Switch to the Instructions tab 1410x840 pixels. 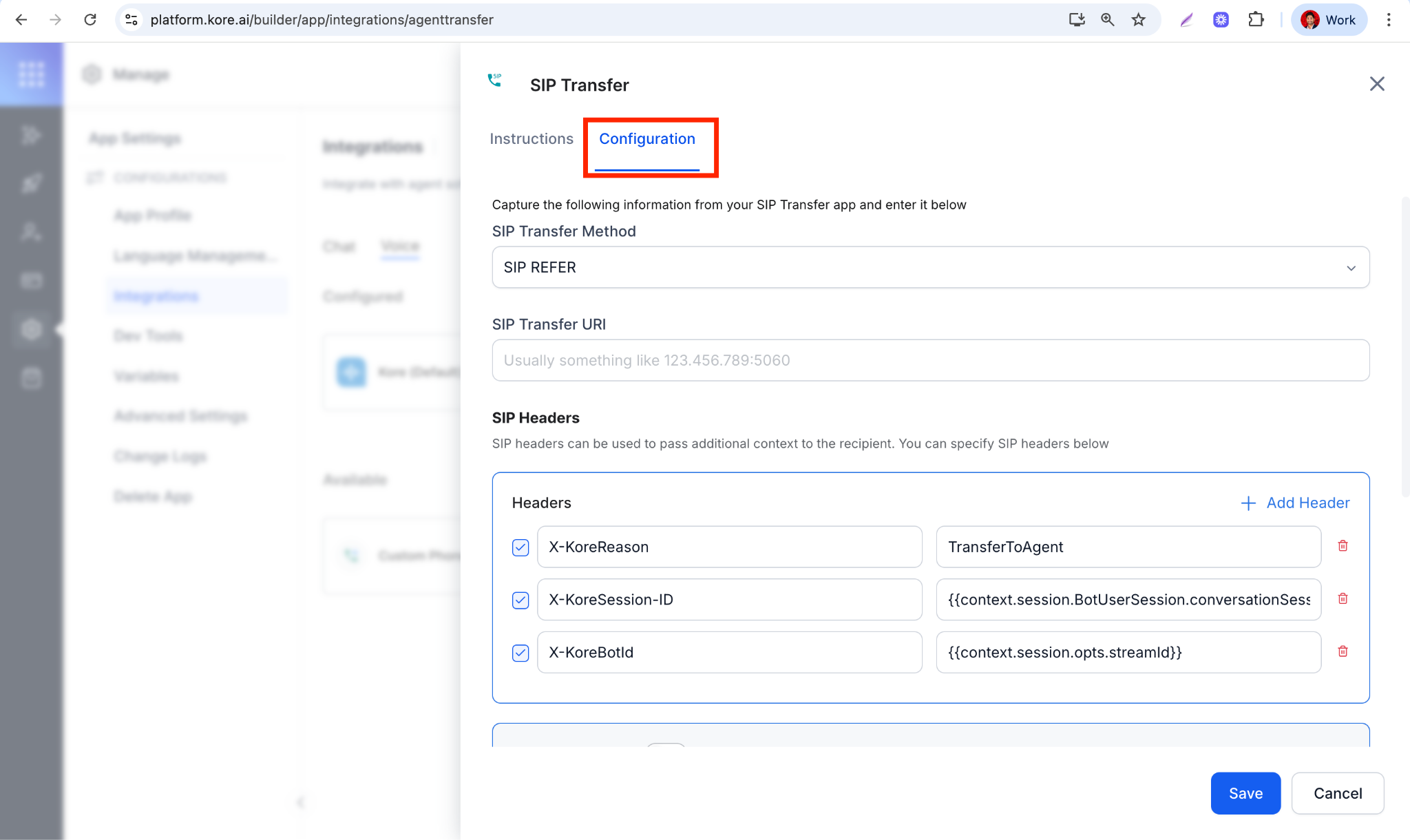(x=531, y=139)
